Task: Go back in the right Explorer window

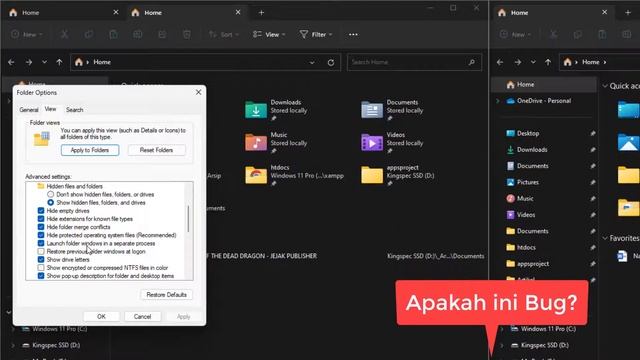Action: pos(500,62)
